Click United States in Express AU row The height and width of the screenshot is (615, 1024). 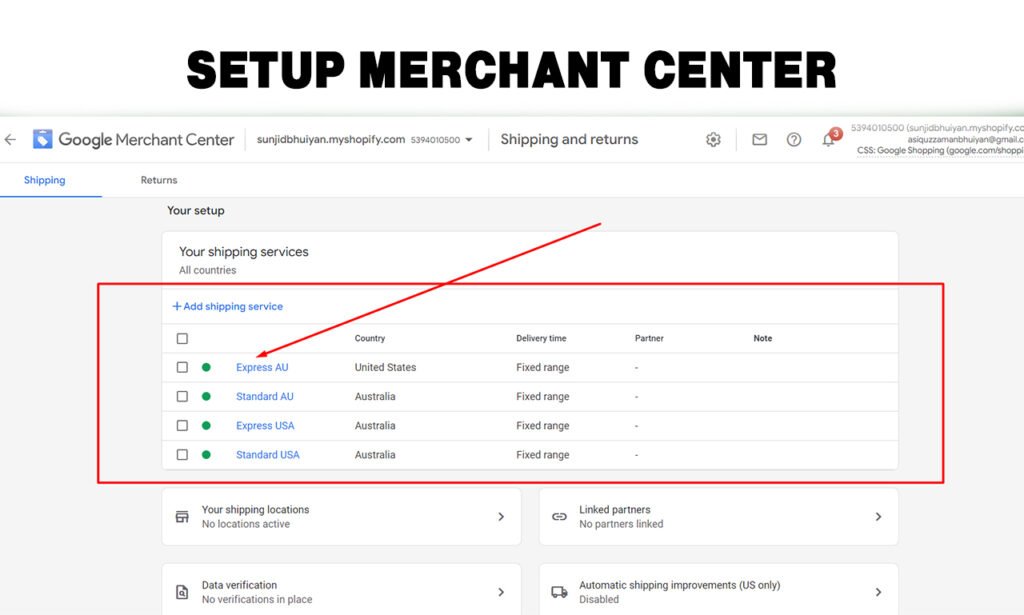(385, 367)
